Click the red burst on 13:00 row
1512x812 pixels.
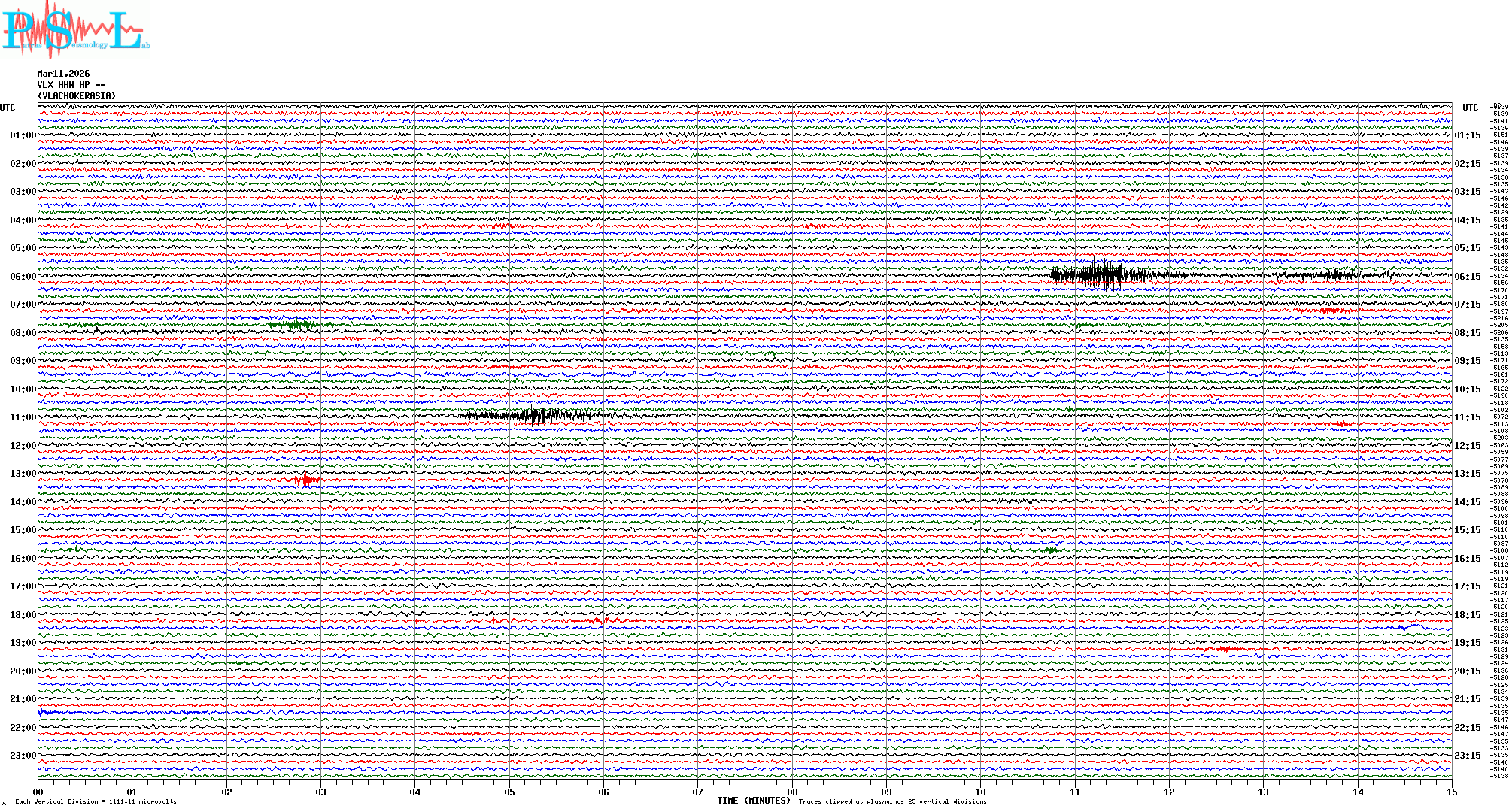(305, 480)
